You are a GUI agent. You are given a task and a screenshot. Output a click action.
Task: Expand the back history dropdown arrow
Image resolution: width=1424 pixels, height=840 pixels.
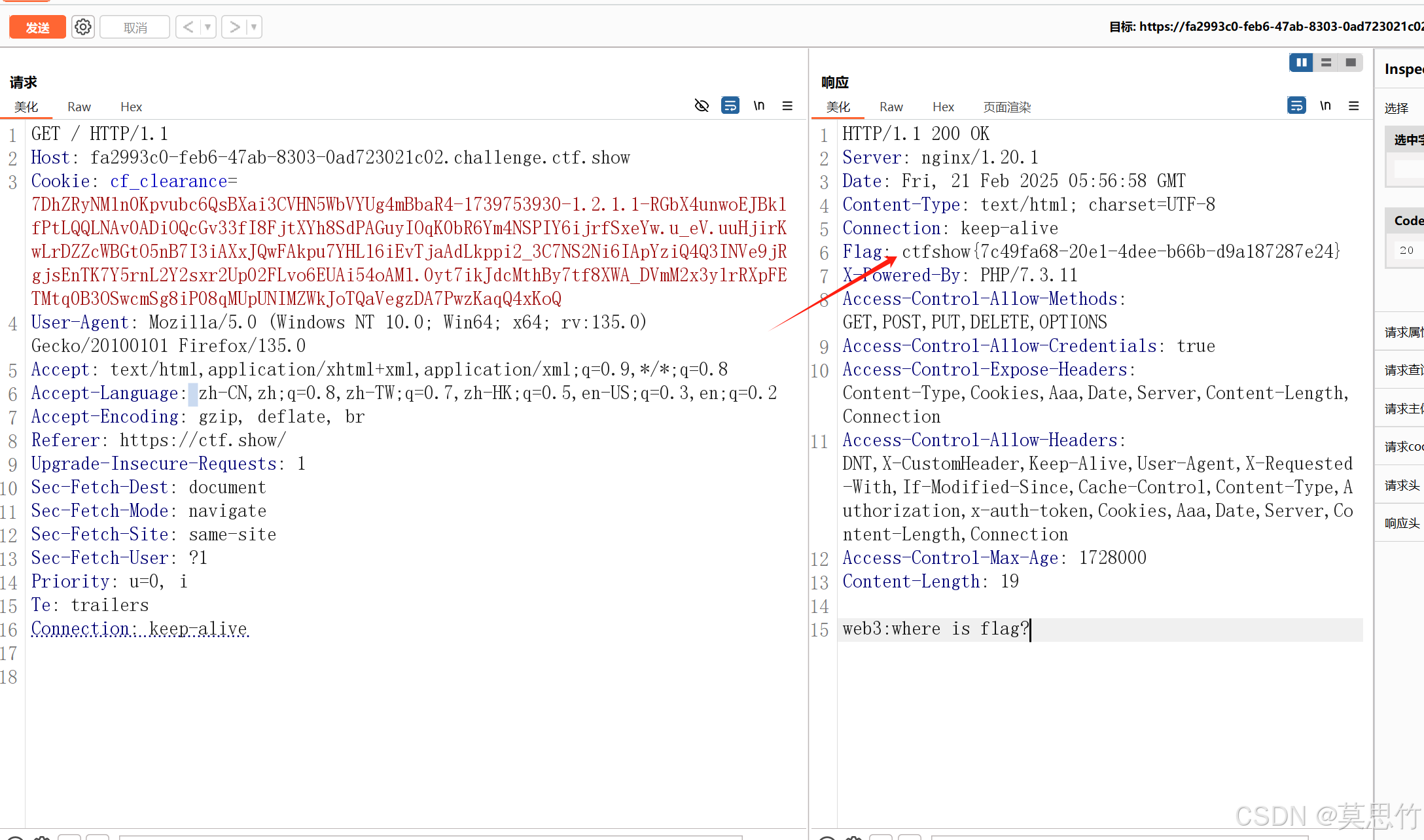click(x=207, y=27)
